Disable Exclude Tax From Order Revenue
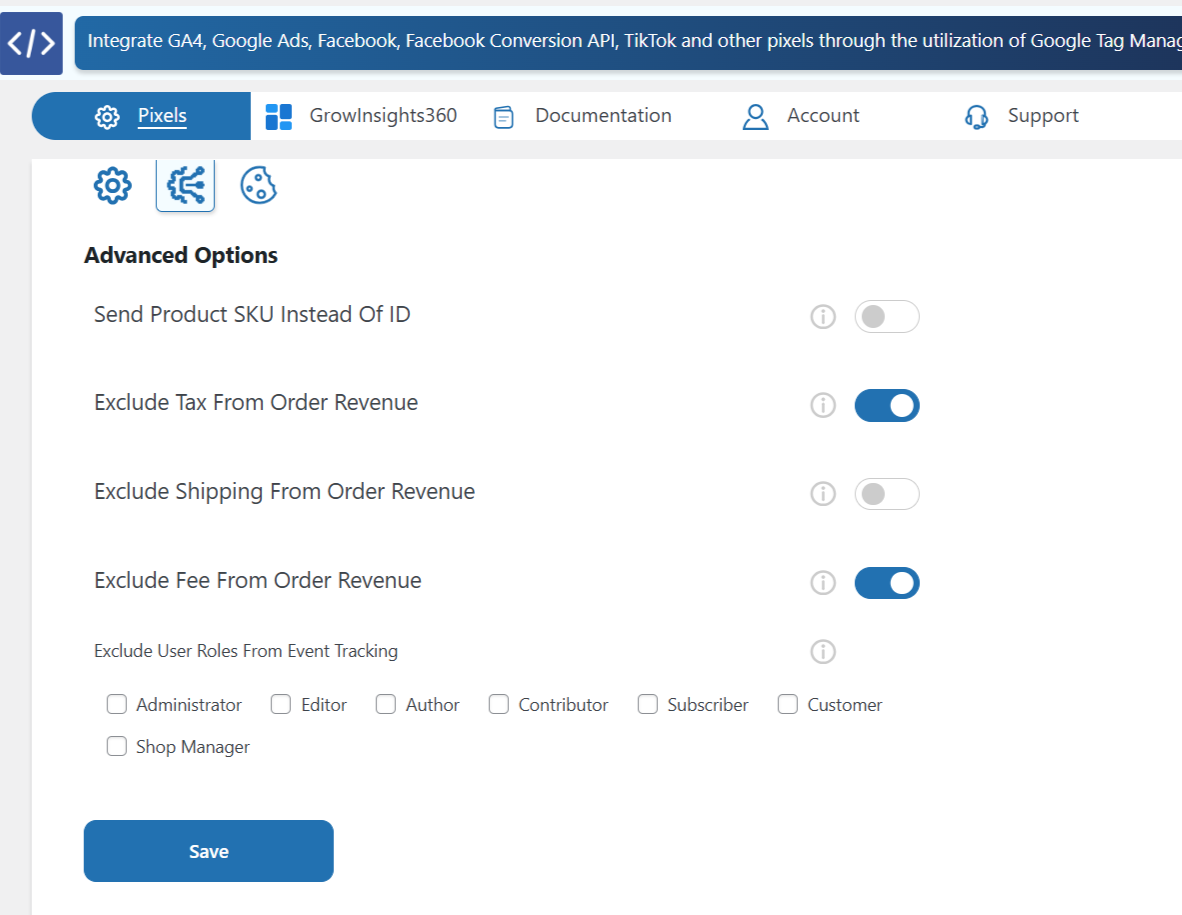 click(x=887, y=405)
